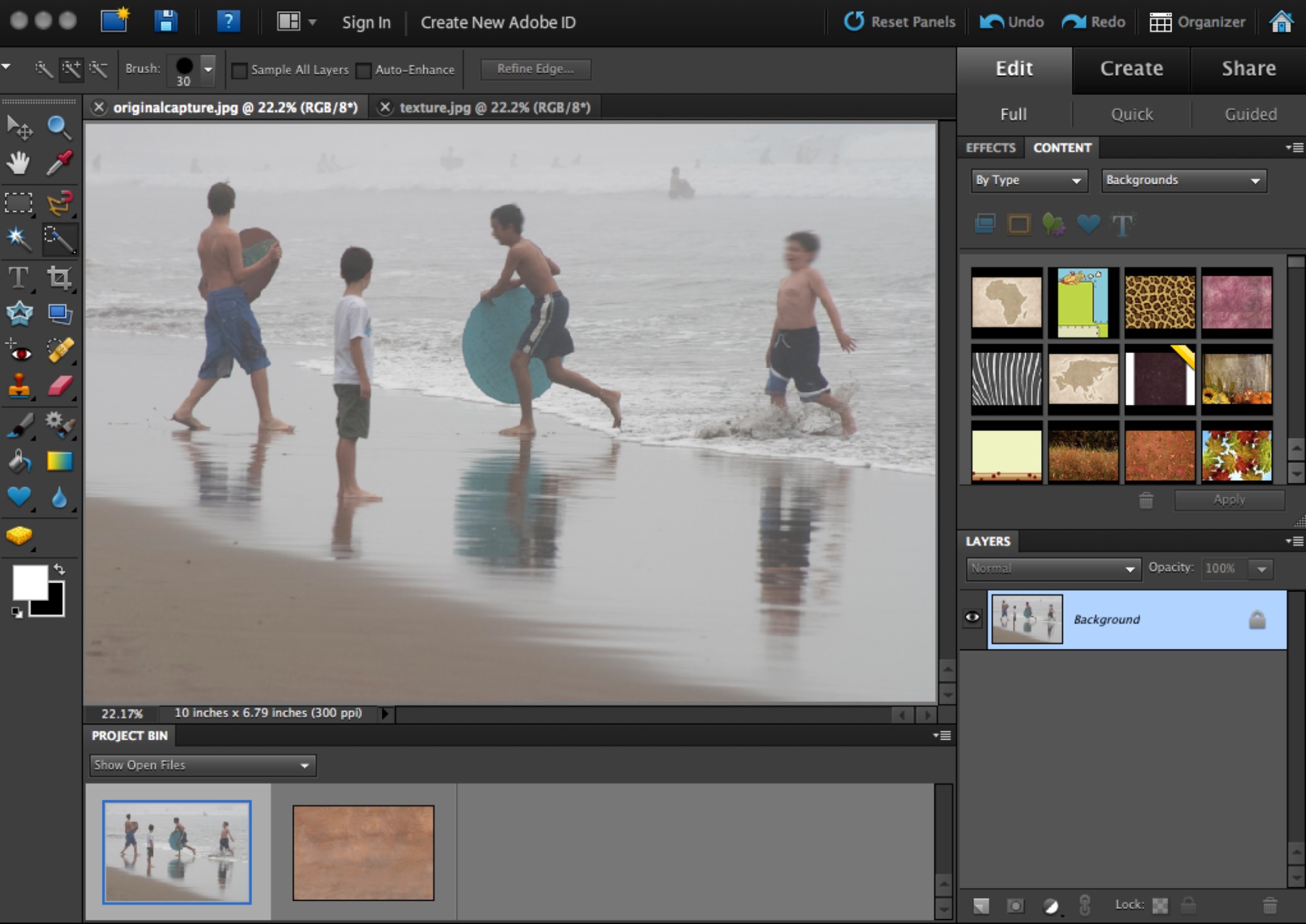Select the Type tool in toolbox
Image resolution: width=1306 pixels, height=924 pixels.
[18, 277]
